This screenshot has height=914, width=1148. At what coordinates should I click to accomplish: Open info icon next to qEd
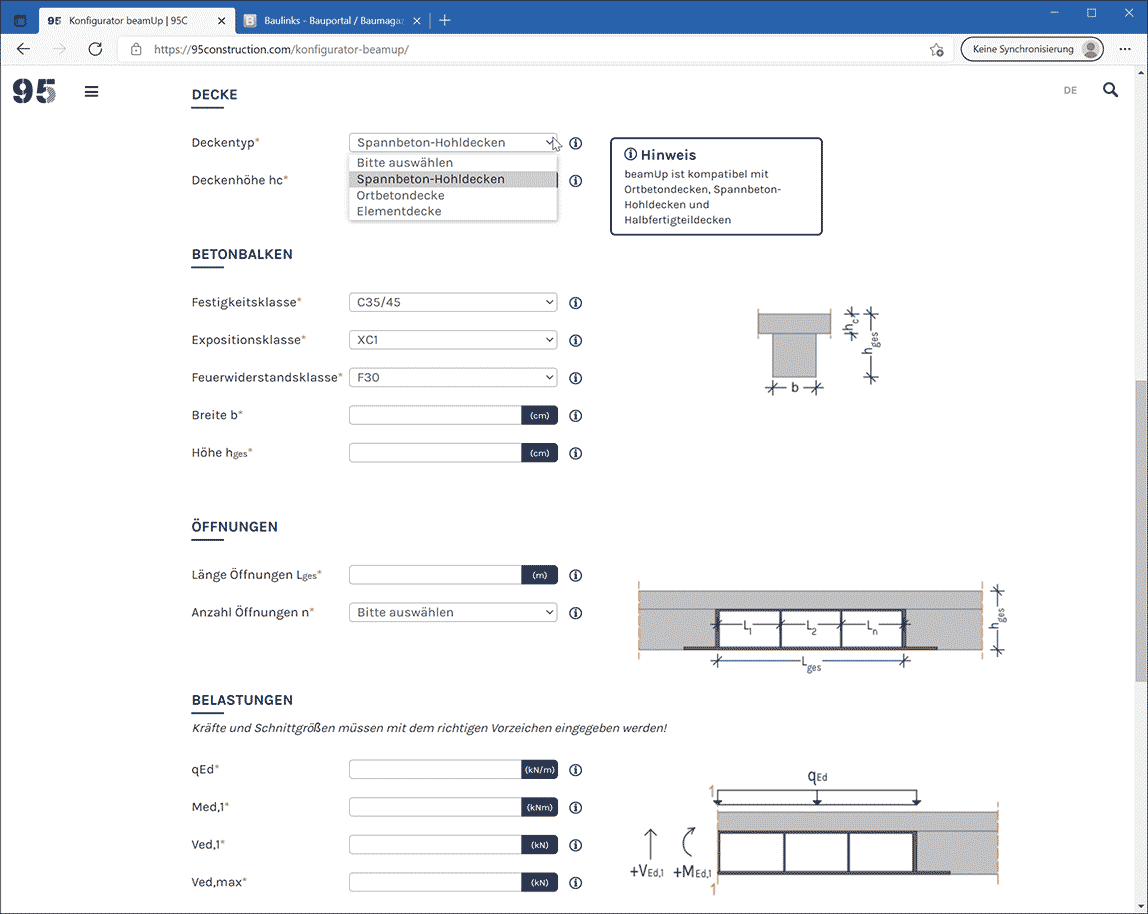coord(575,770)
